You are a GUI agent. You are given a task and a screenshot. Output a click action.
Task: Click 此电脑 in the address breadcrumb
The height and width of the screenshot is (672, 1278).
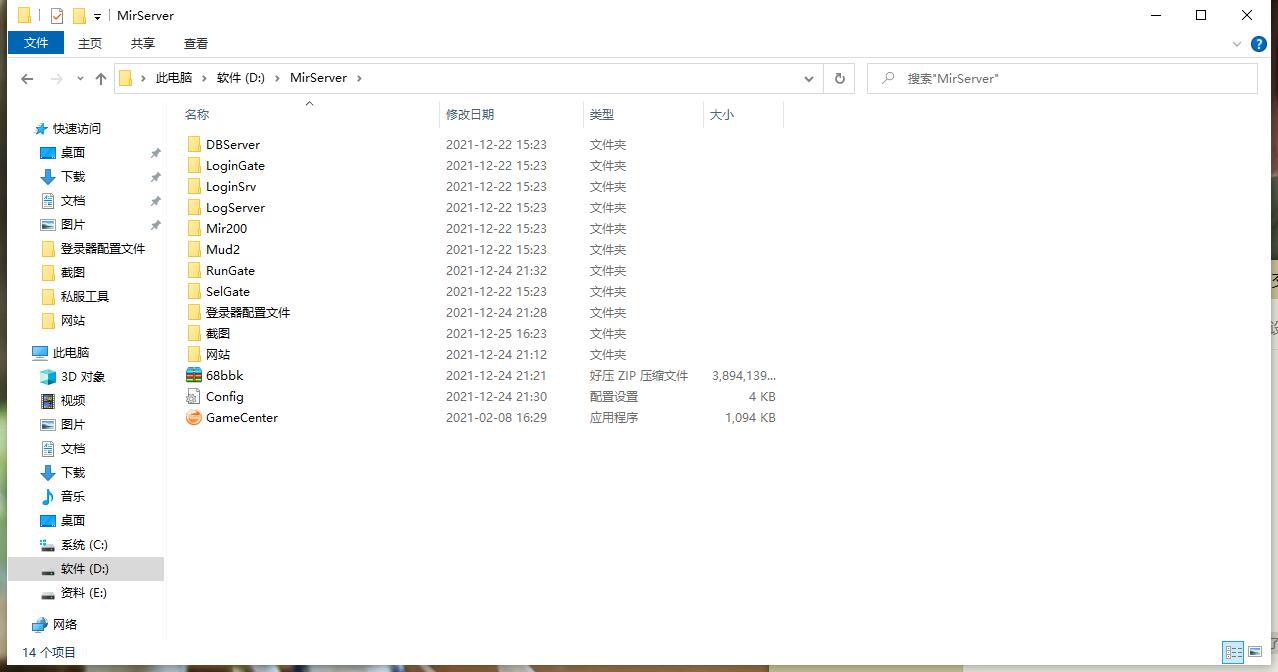173,78
